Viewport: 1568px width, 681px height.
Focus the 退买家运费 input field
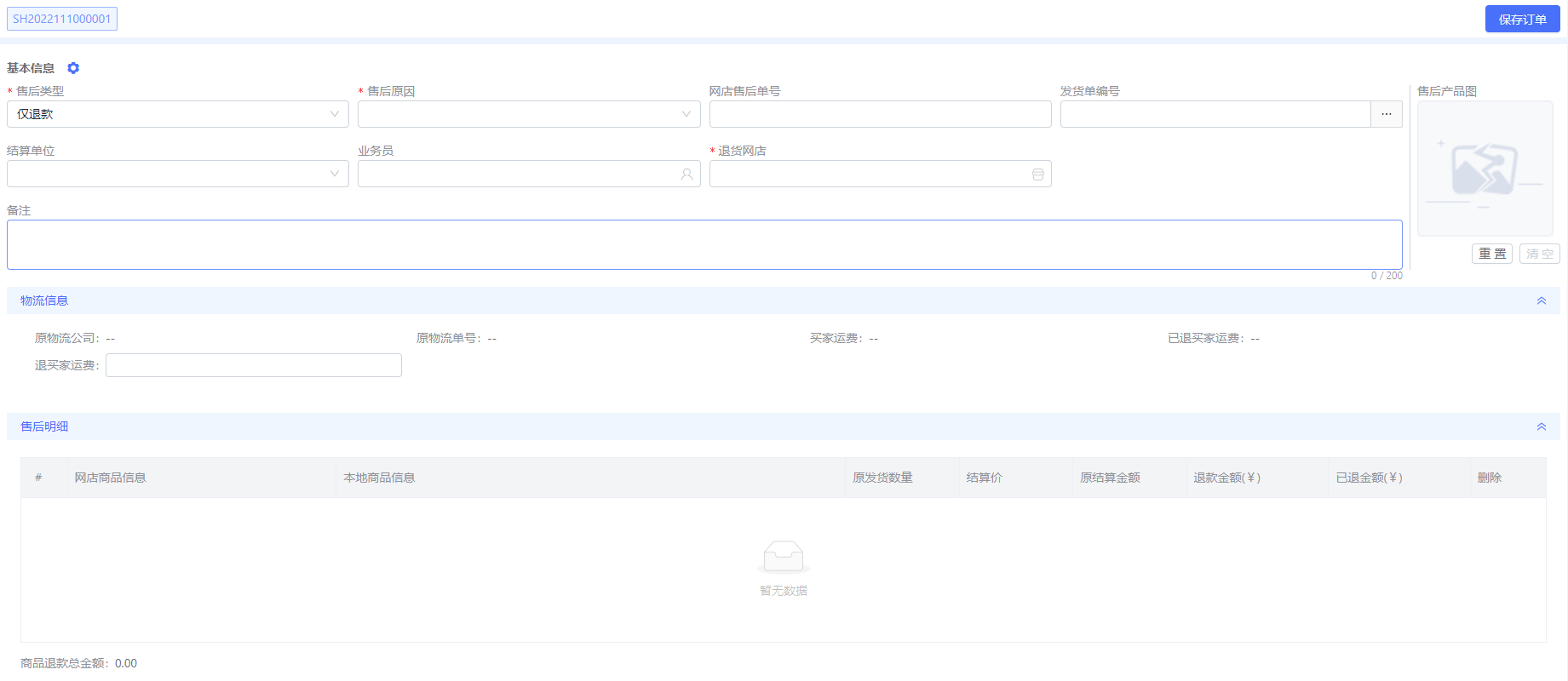[254, 365]
